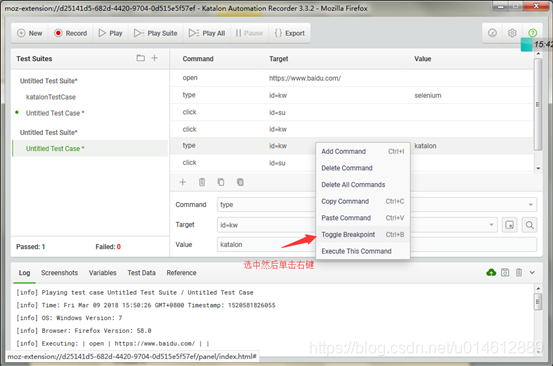Image resolution: width=553 pixels, height=366 pixels.
Task: Switch to the Variables tab
Action: 102,273
